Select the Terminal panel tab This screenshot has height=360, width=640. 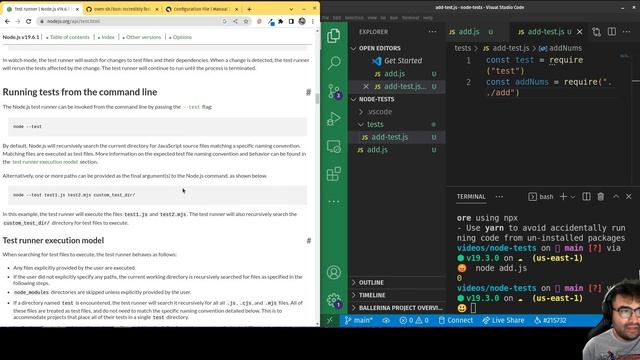tap(471, 196)
